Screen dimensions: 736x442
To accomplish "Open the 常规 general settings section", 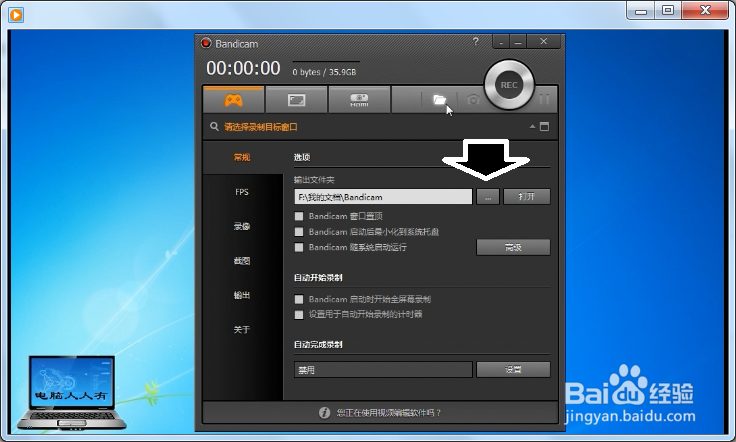I will click(242, 157).
